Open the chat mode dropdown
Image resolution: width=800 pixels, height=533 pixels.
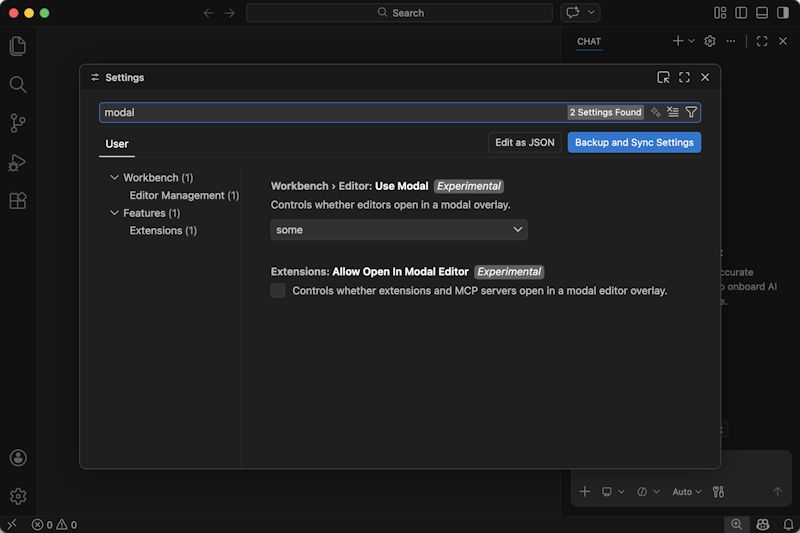click(648, 492)
